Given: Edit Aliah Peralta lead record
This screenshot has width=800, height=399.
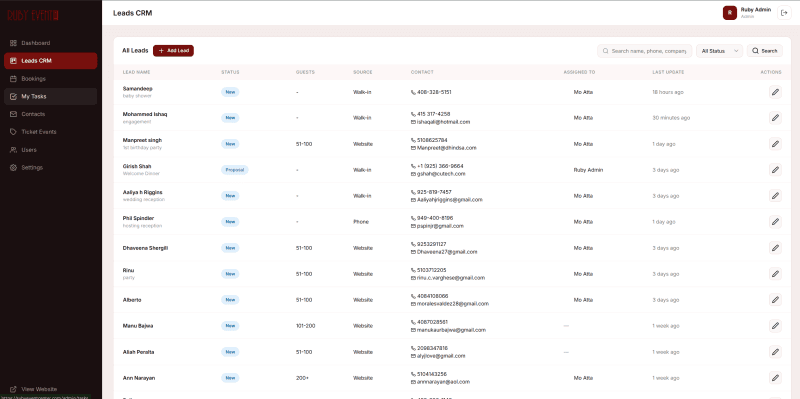Looking at the screenshot, I should point(775,352).
